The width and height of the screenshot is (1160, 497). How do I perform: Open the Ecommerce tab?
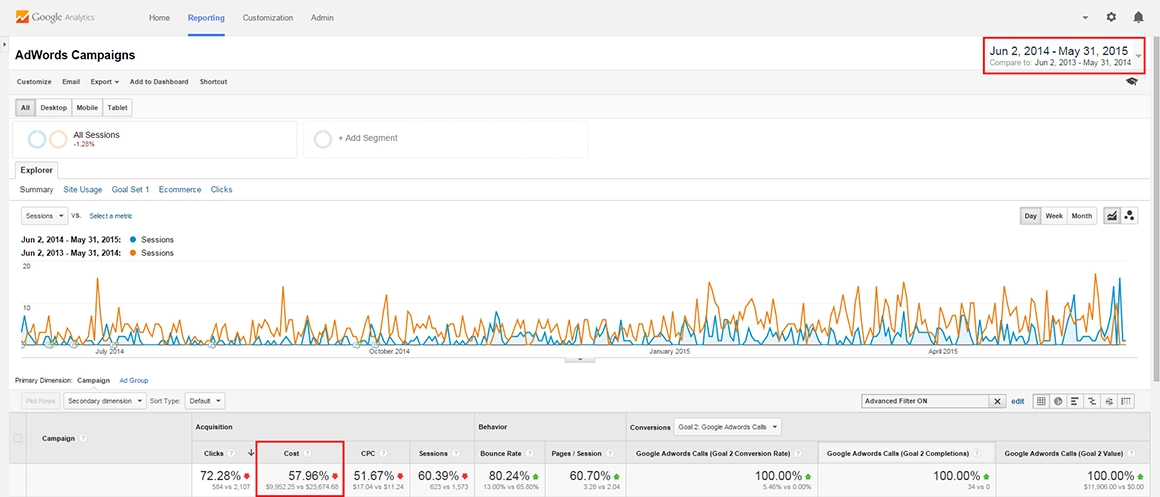tap(180, 189)
